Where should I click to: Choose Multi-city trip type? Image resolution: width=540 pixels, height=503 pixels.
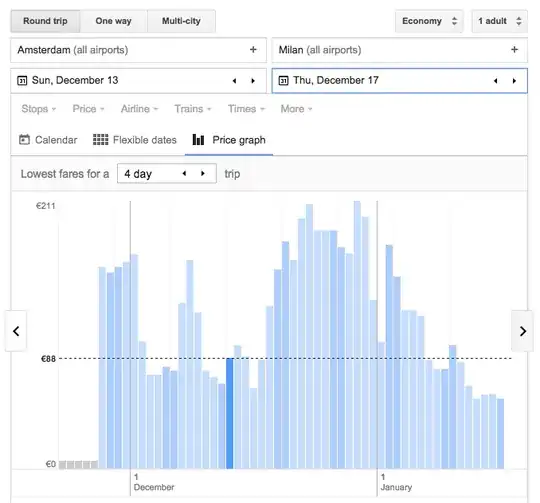coord(181,21)
